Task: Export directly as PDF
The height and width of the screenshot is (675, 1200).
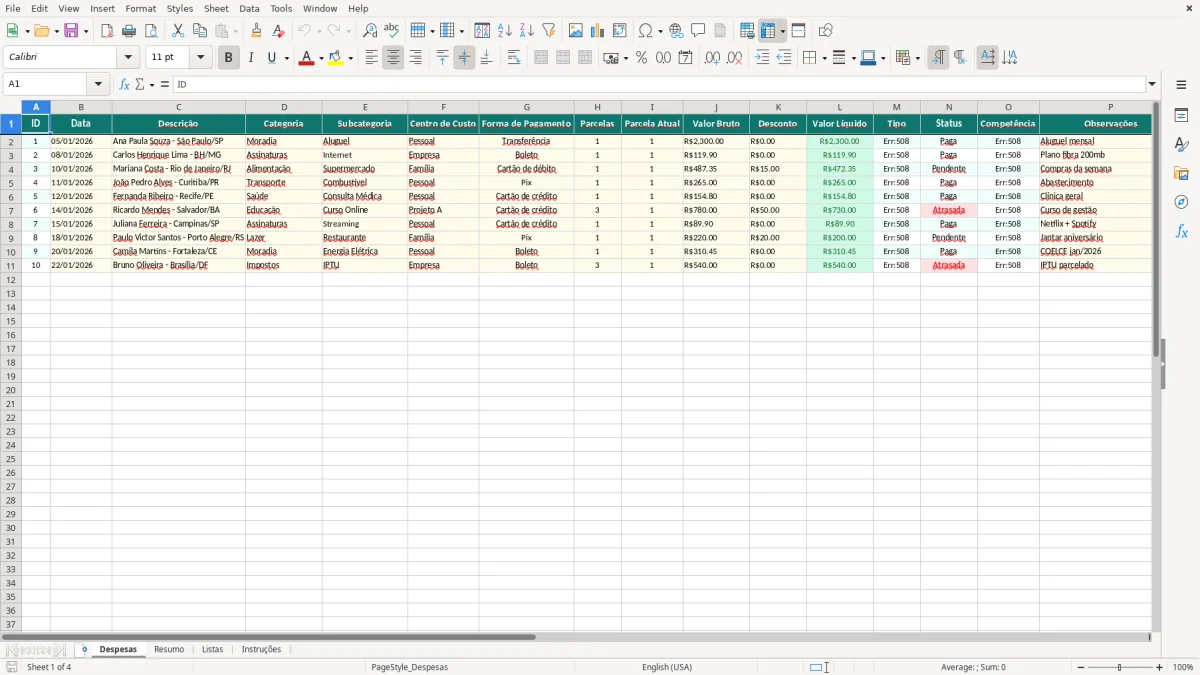Action: coord(107,31)
